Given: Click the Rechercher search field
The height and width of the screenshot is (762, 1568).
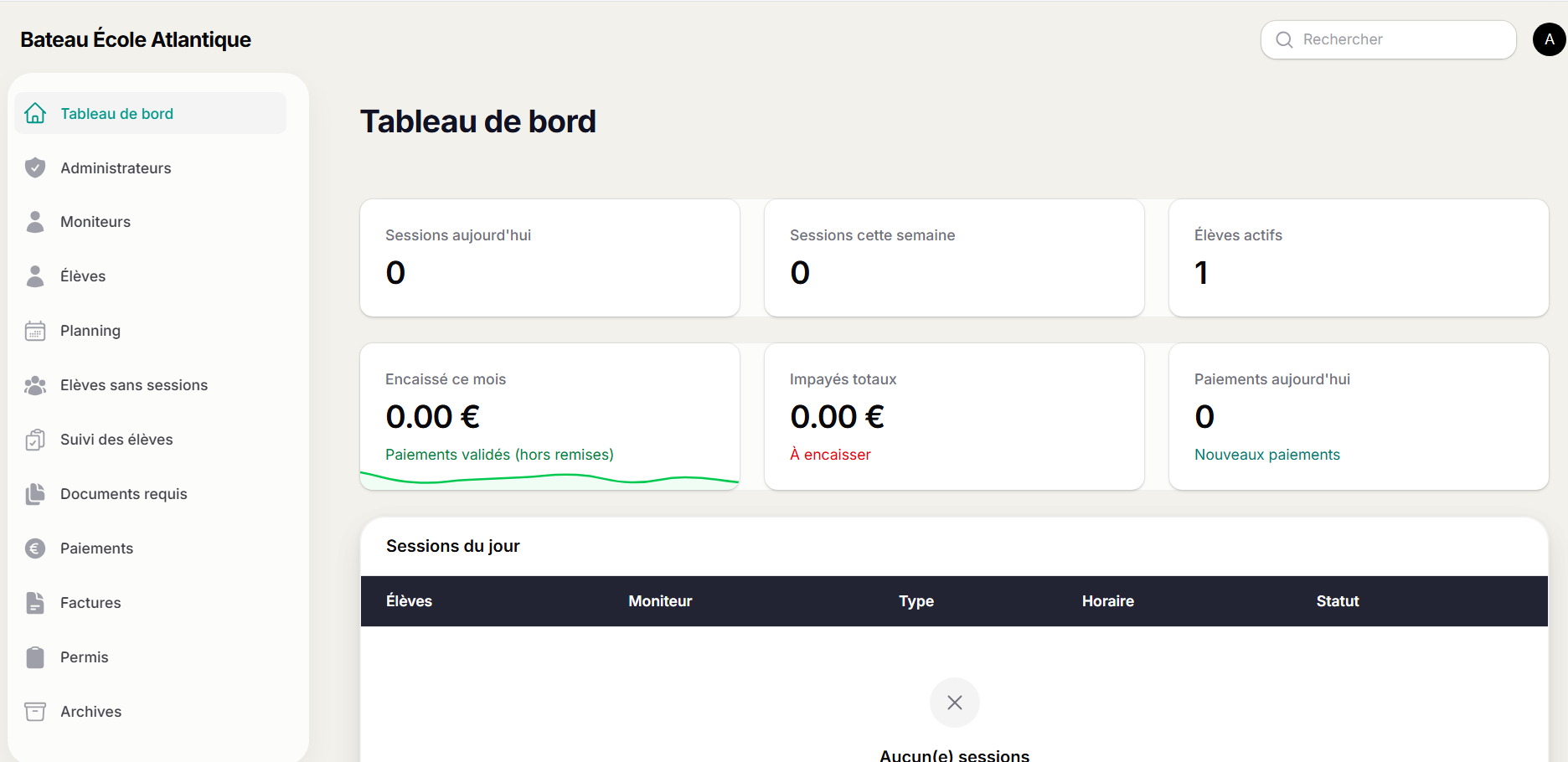Looking at the screenshot, I should click(x=1388, y=39).
